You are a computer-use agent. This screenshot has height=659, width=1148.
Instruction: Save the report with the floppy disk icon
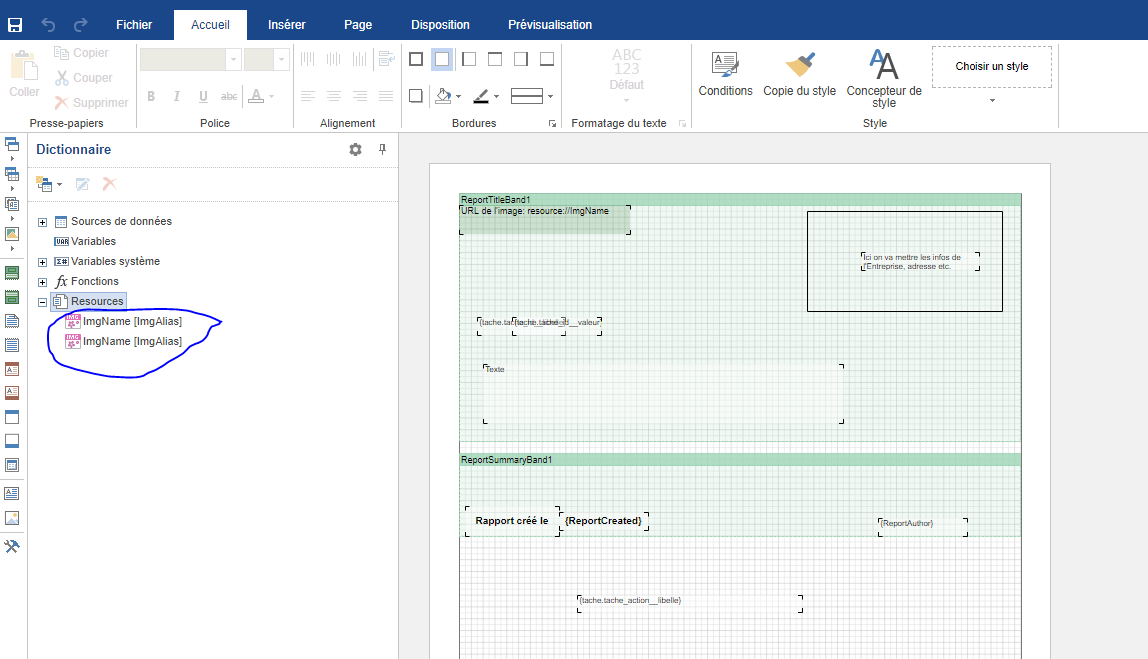pyautogui.click(x=15, y=25)
